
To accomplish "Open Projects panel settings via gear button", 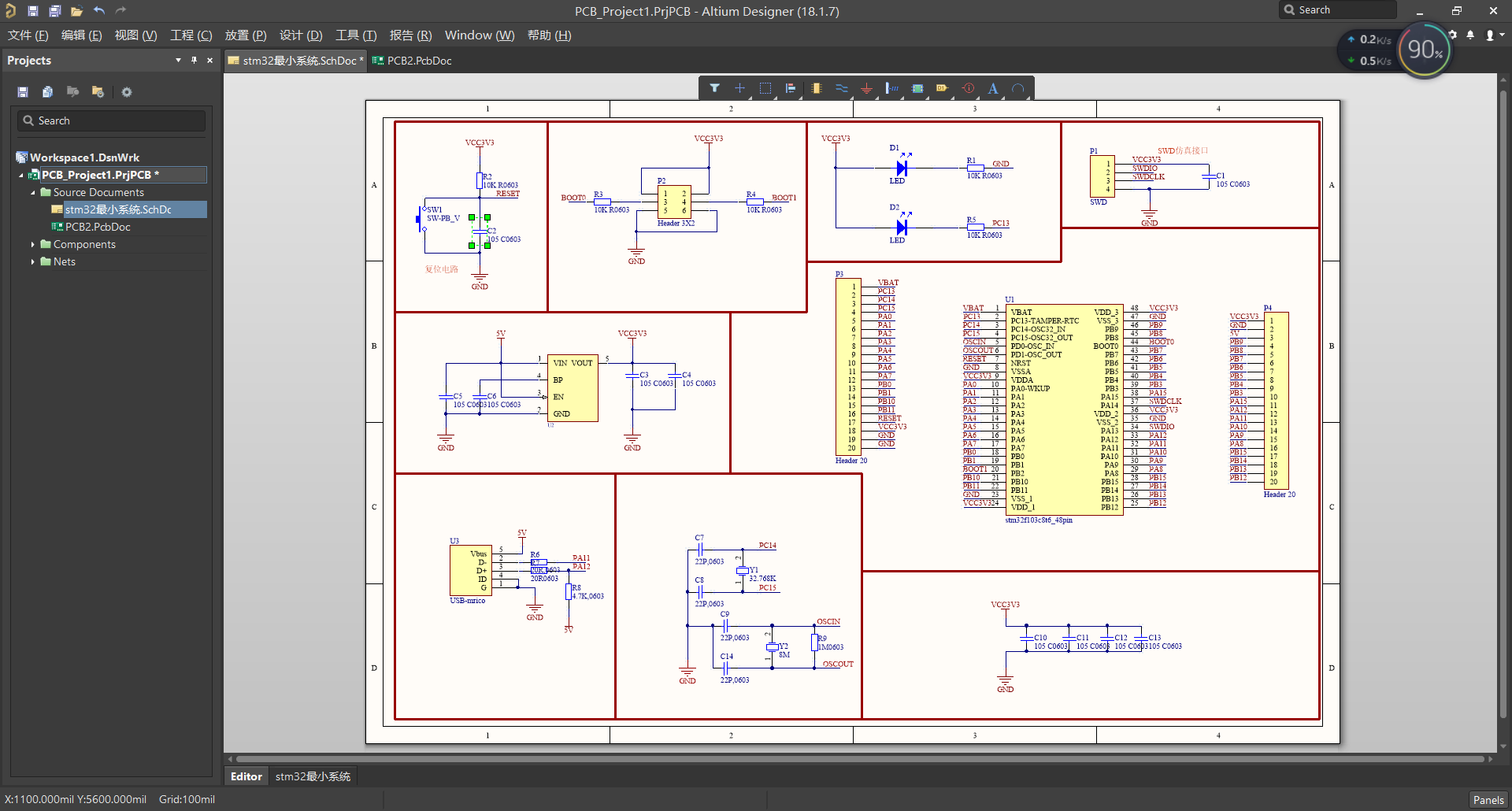I will 126,92.
